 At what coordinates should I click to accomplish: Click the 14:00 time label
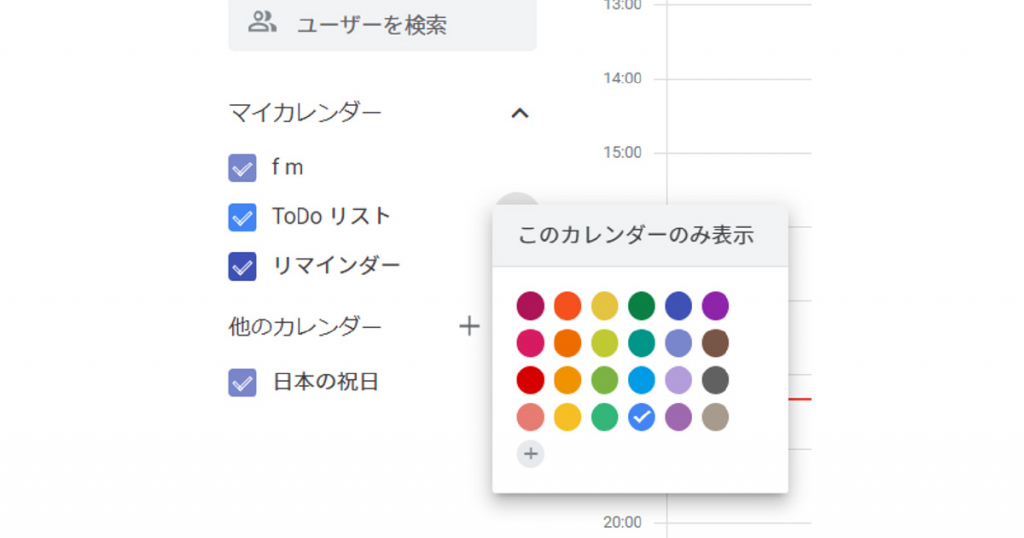tap(622, 78)
